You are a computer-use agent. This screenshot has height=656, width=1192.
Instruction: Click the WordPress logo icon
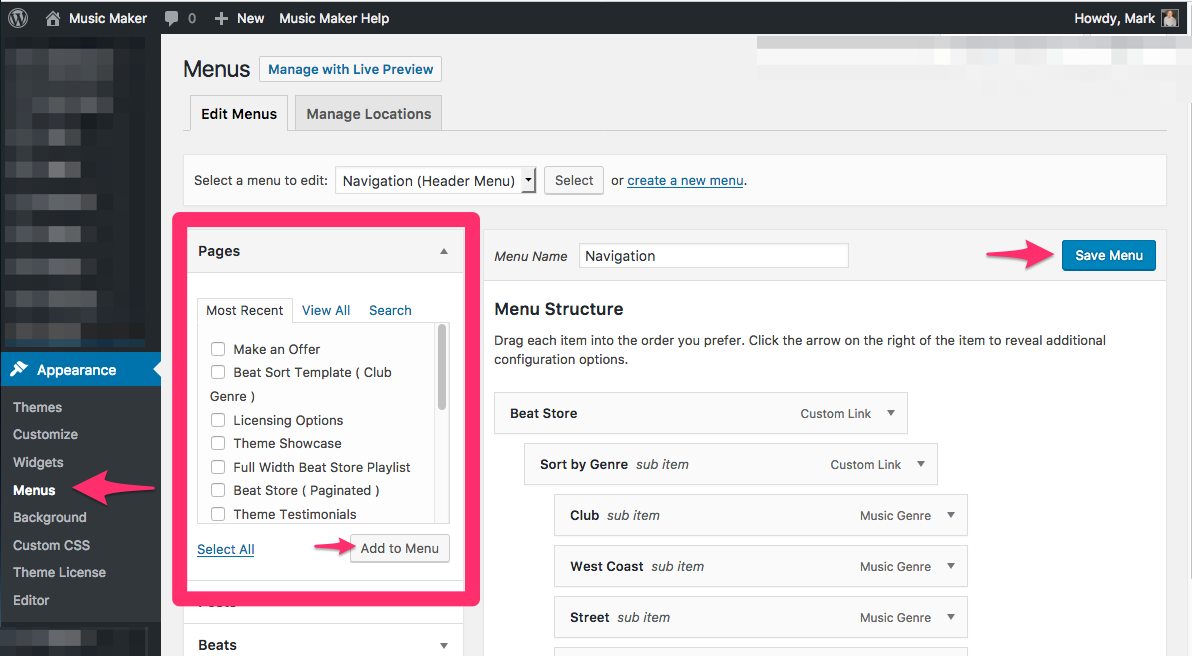pos(18,18)
